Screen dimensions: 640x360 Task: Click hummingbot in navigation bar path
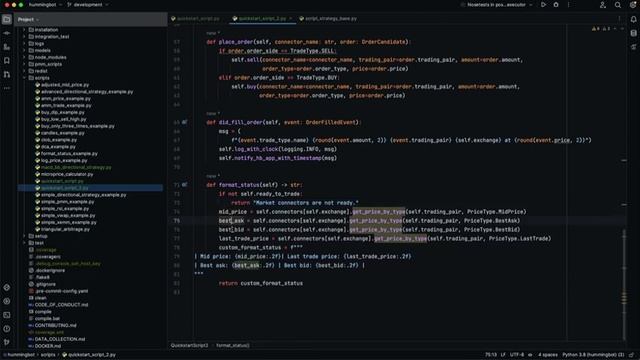pos(21,355)
